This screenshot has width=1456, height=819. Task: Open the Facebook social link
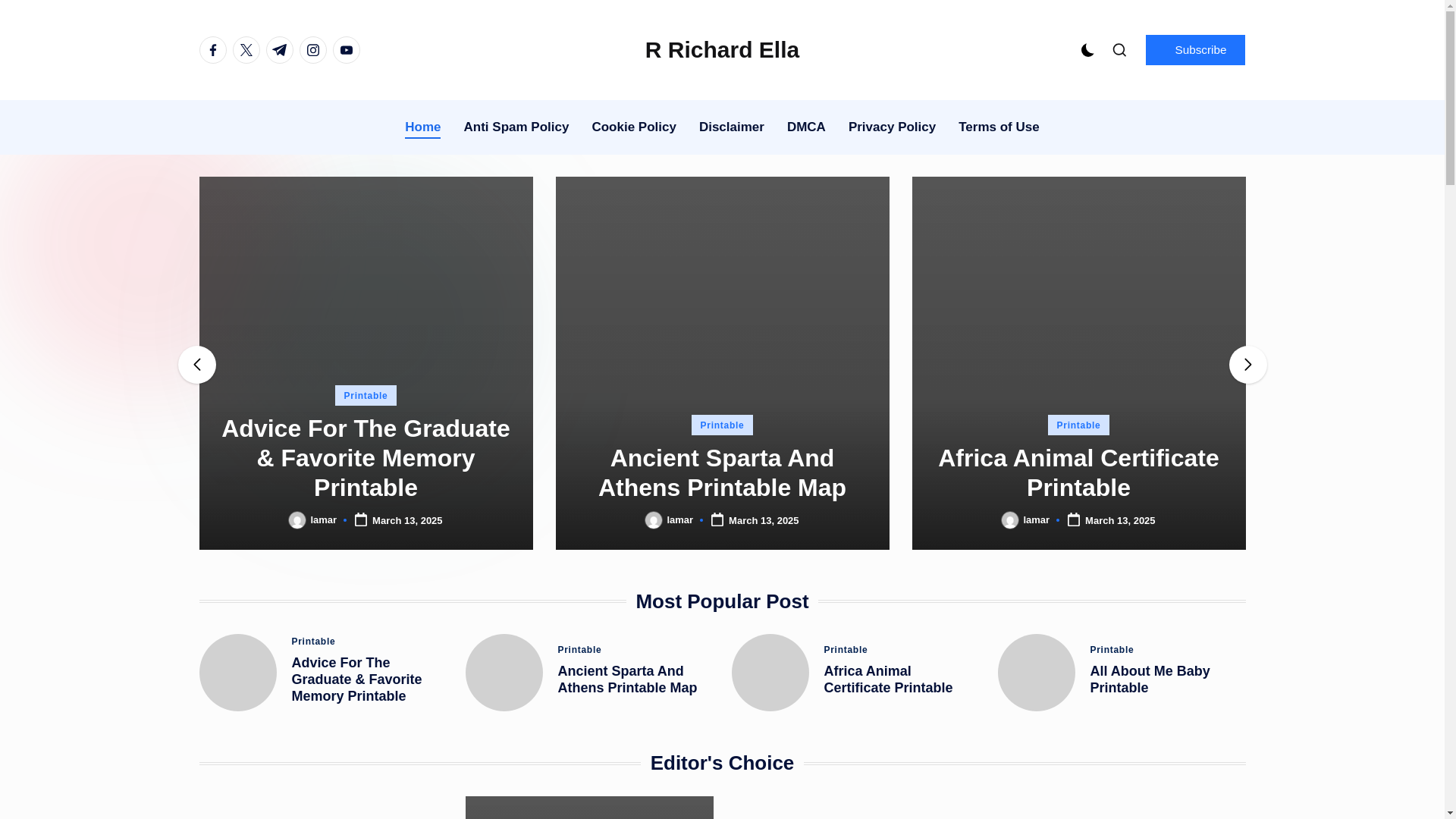coord(213,50)
